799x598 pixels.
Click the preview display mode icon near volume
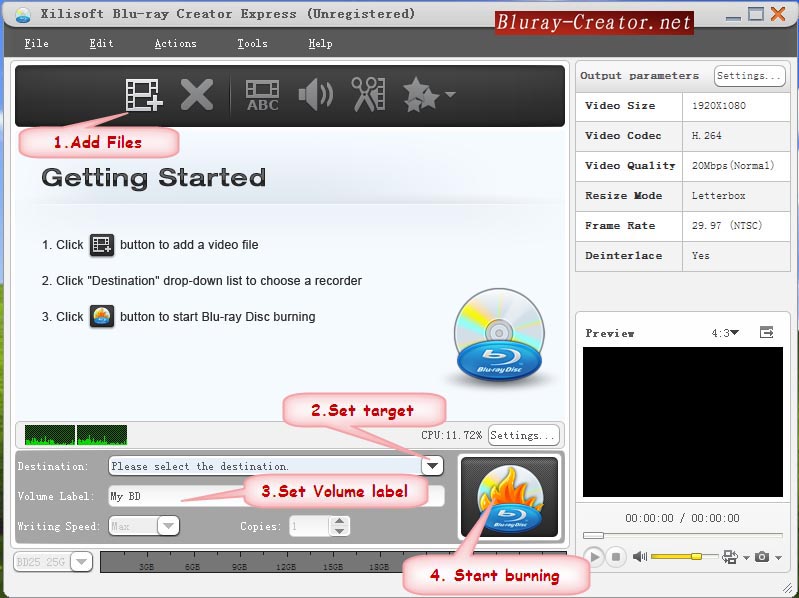730,557
